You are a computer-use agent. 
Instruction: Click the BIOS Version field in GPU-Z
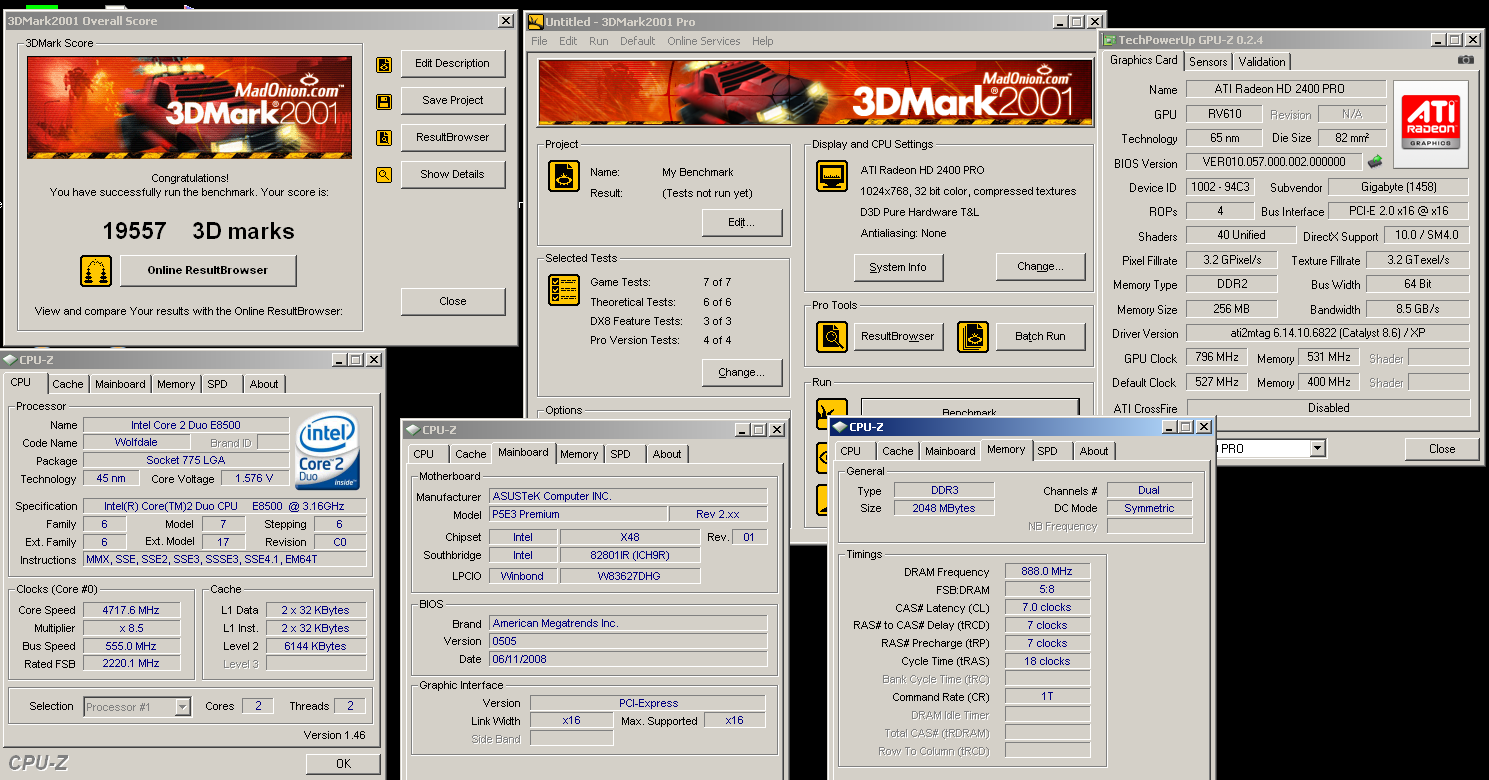(x=1275, y=162)
